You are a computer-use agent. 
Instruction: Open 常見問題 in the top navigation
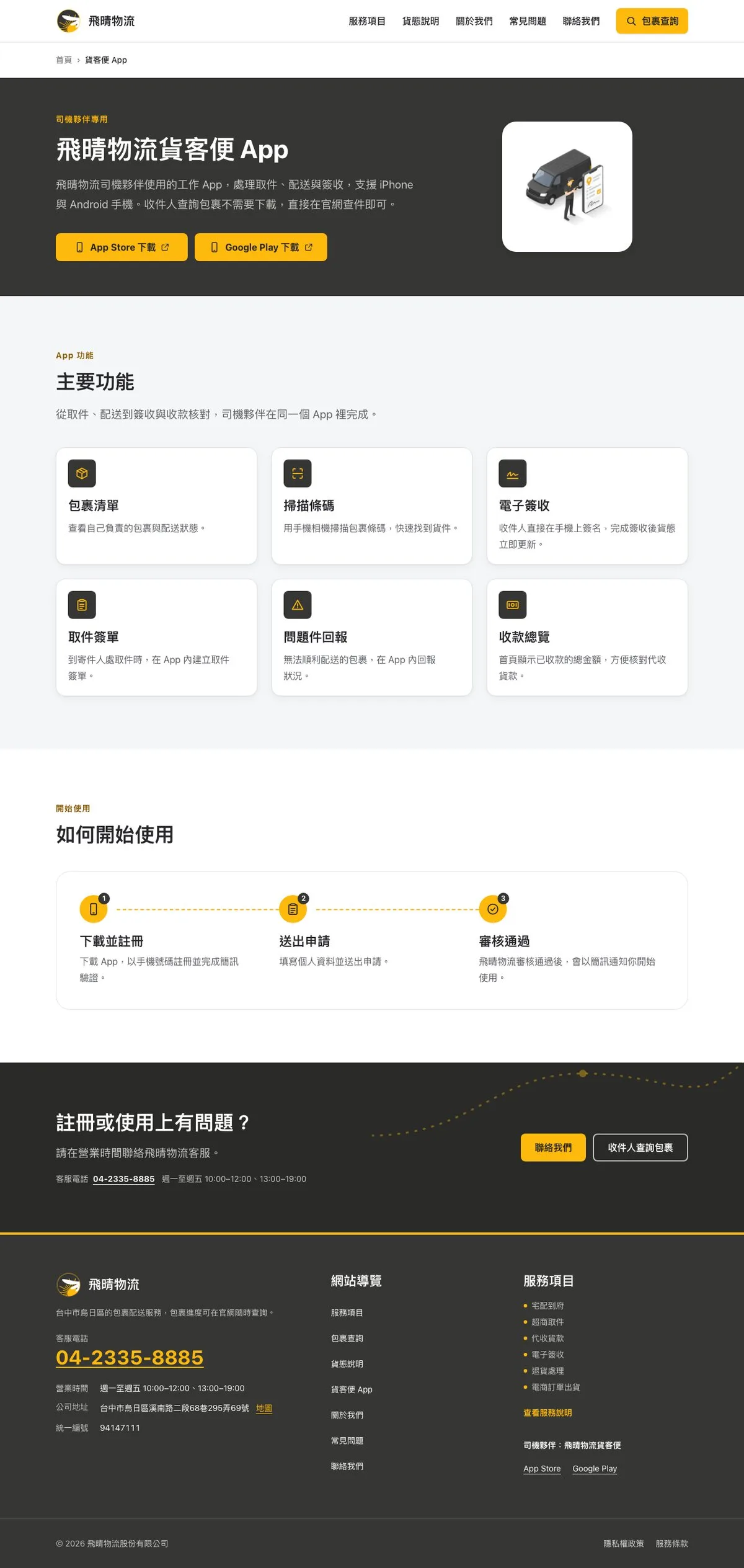528,21
